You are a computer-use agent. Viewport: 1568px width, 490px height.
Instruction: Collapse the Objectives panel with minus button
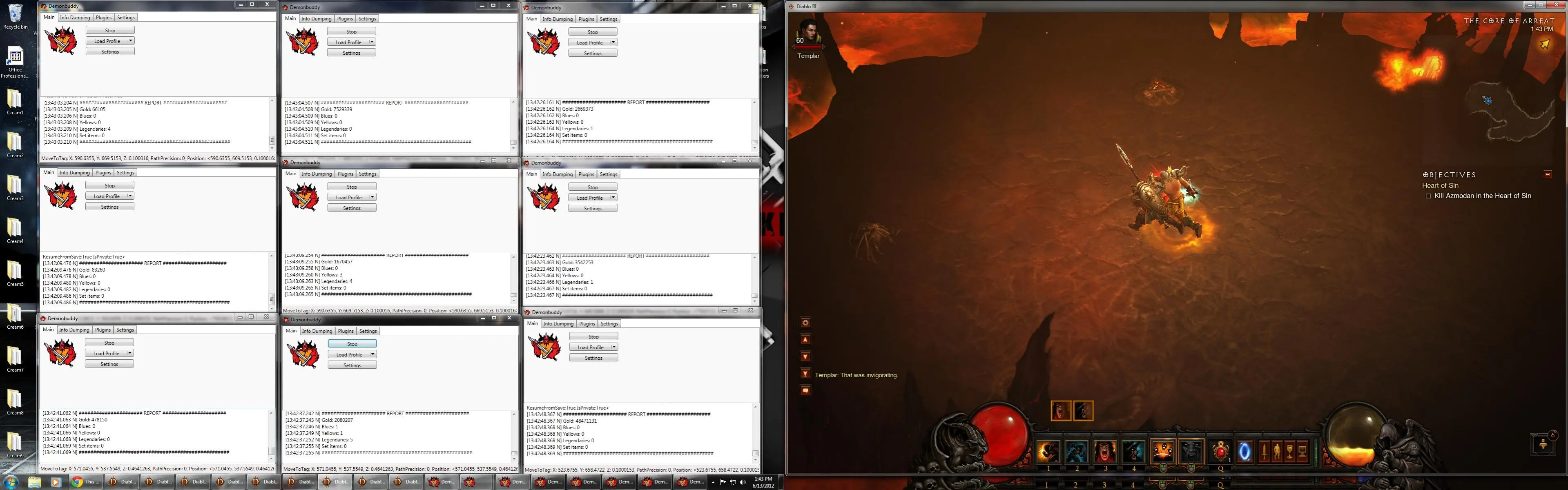point(1548,174)
